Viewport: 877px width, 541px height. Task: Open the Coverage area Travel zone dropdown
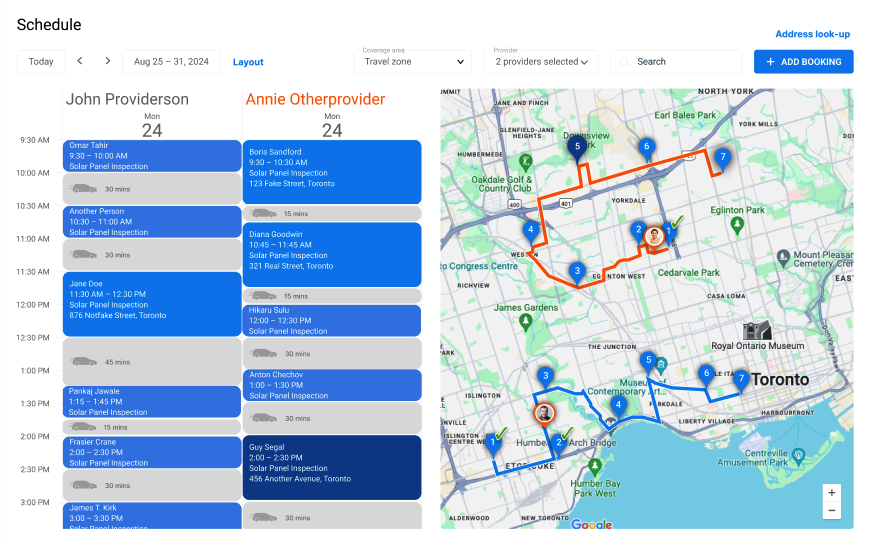tap(413, 62)
